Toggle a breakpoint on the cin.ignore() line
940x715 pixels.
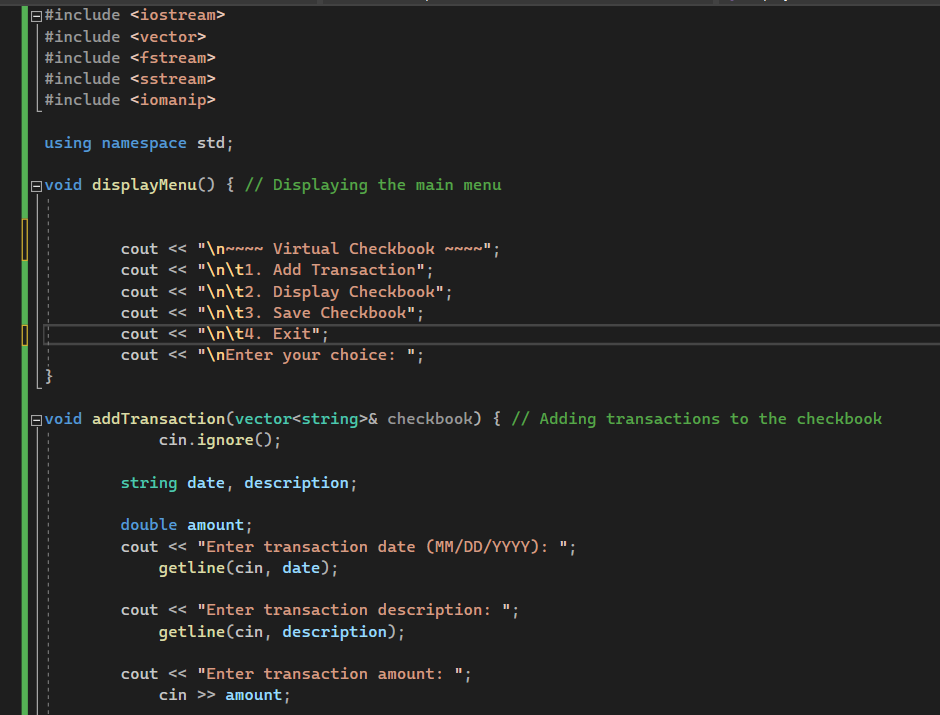(12, 439)
